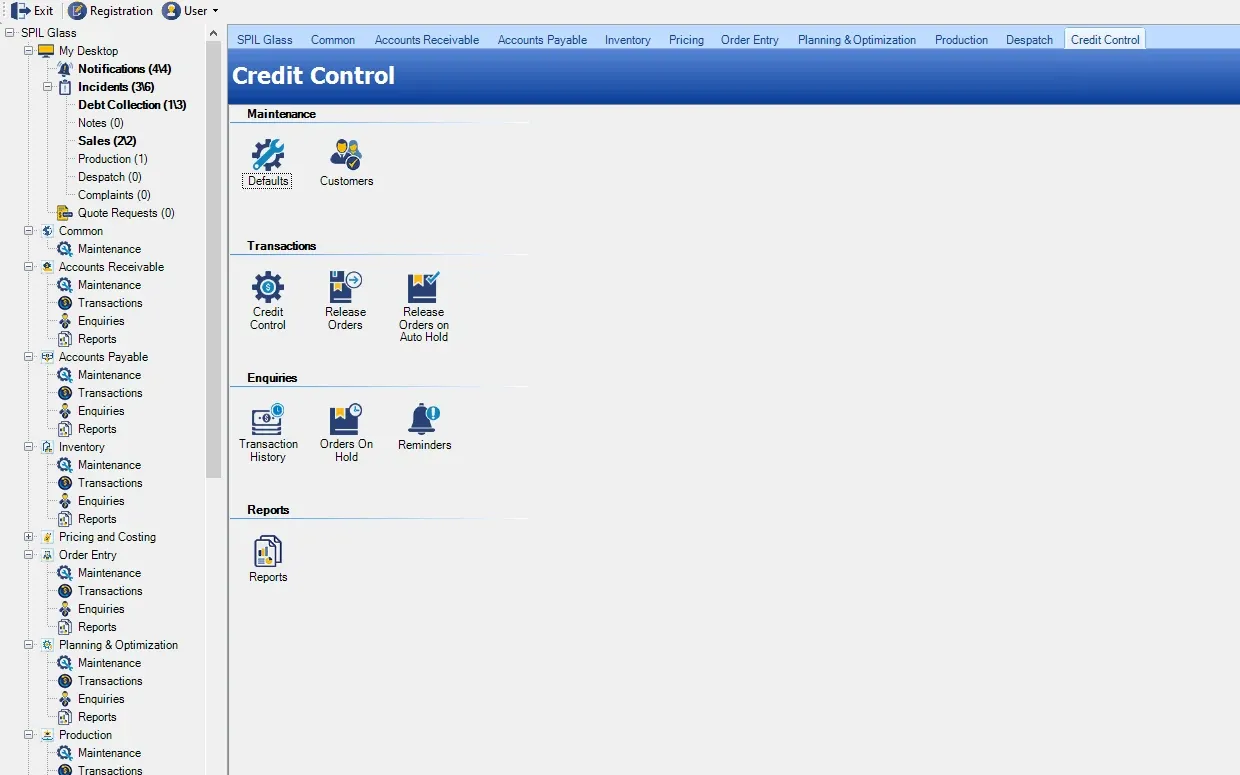Collapse the Production tree node
1240x775 pixels.
29,735
